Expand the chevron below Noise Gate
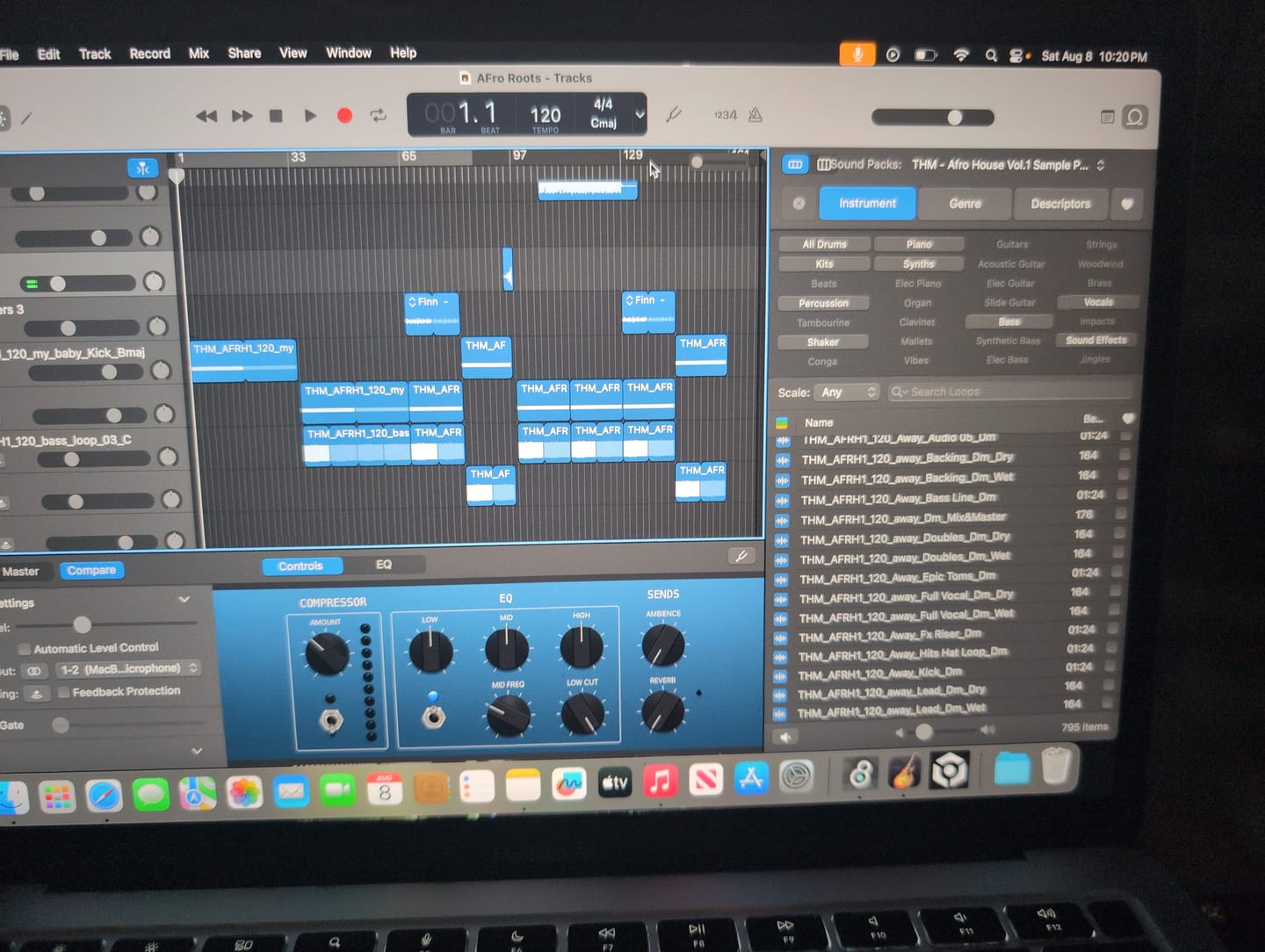Viewport: 1265px width, 952px height. click(197, 751)
